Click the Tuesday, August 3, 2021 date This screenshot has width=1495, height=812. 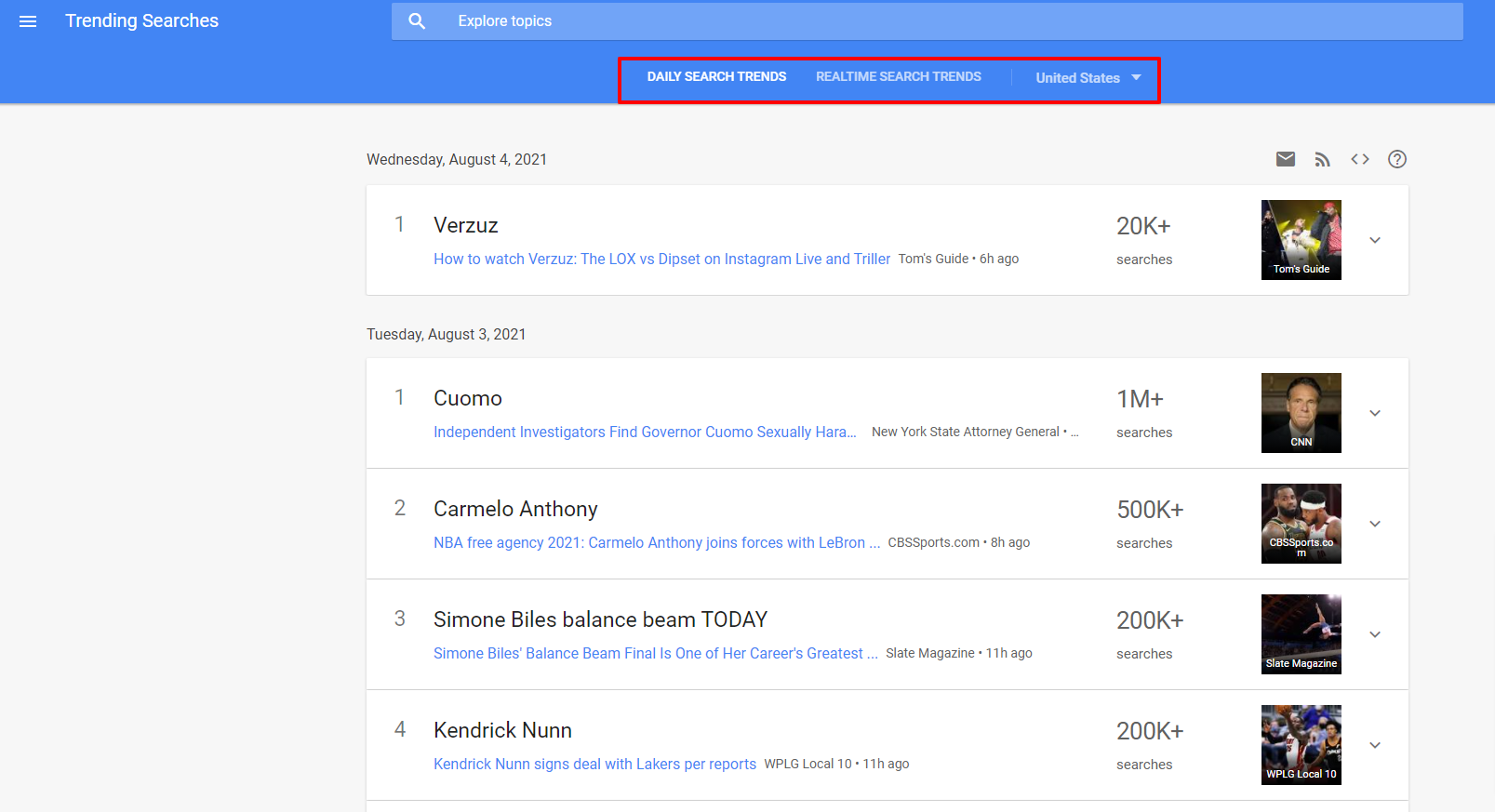point(447,335)
